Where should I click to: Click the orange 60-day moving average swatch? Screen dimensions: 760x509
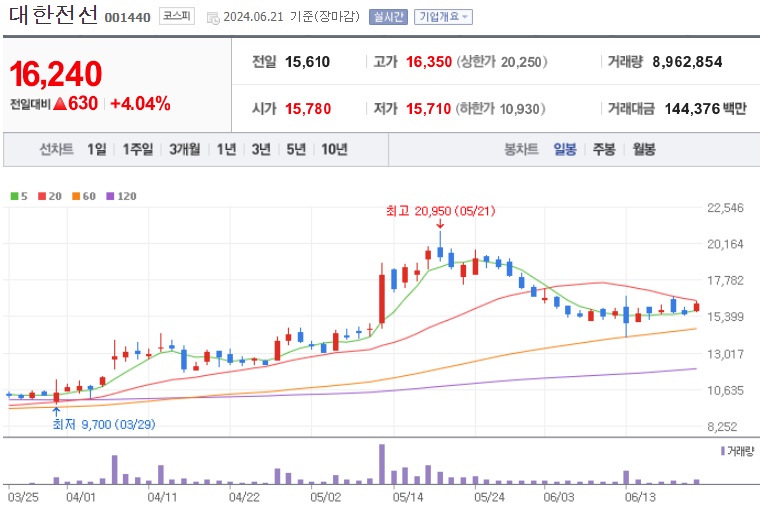(76, 196)
